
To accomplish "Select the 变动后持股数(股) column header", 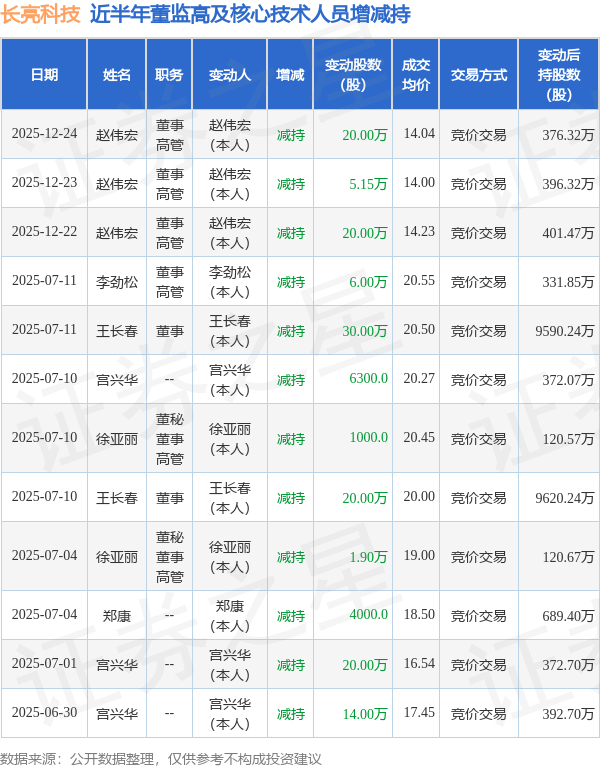I will click(x=559, y=74).
